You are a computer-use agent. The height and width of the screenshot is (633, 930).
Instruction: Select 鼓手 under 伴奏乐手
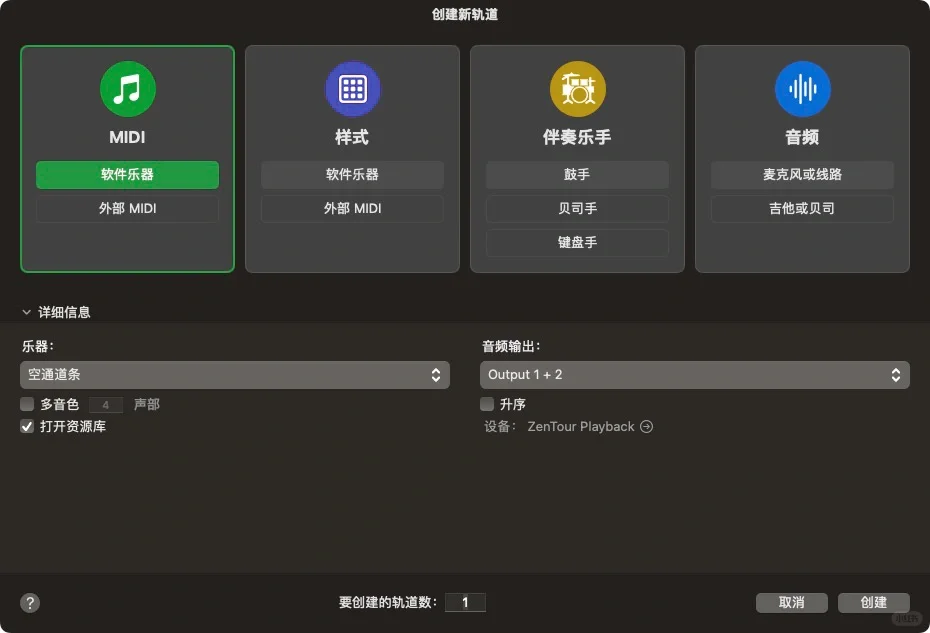(x=577, y=174)
